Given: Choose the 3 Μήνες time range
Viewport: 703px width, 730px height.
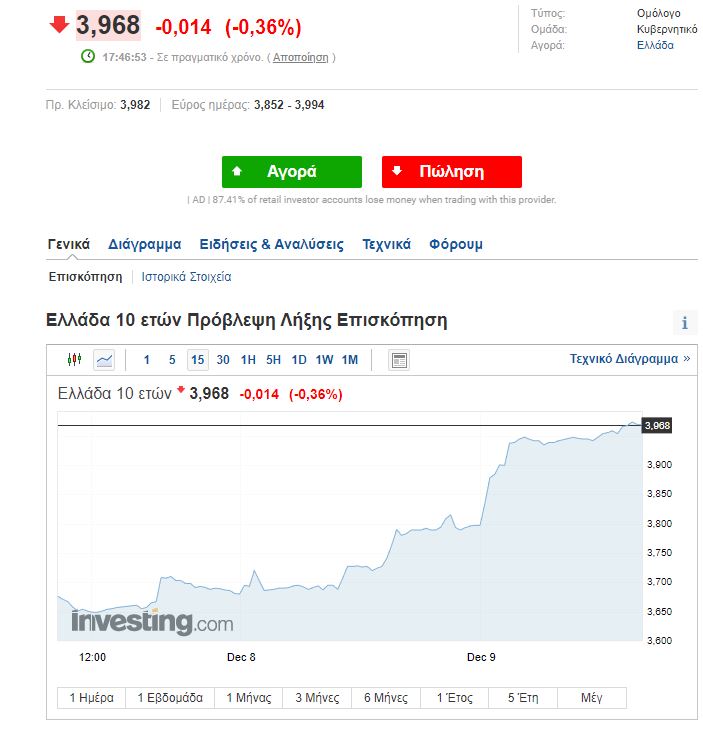Looking at the screenshot, I should (317, 698).
